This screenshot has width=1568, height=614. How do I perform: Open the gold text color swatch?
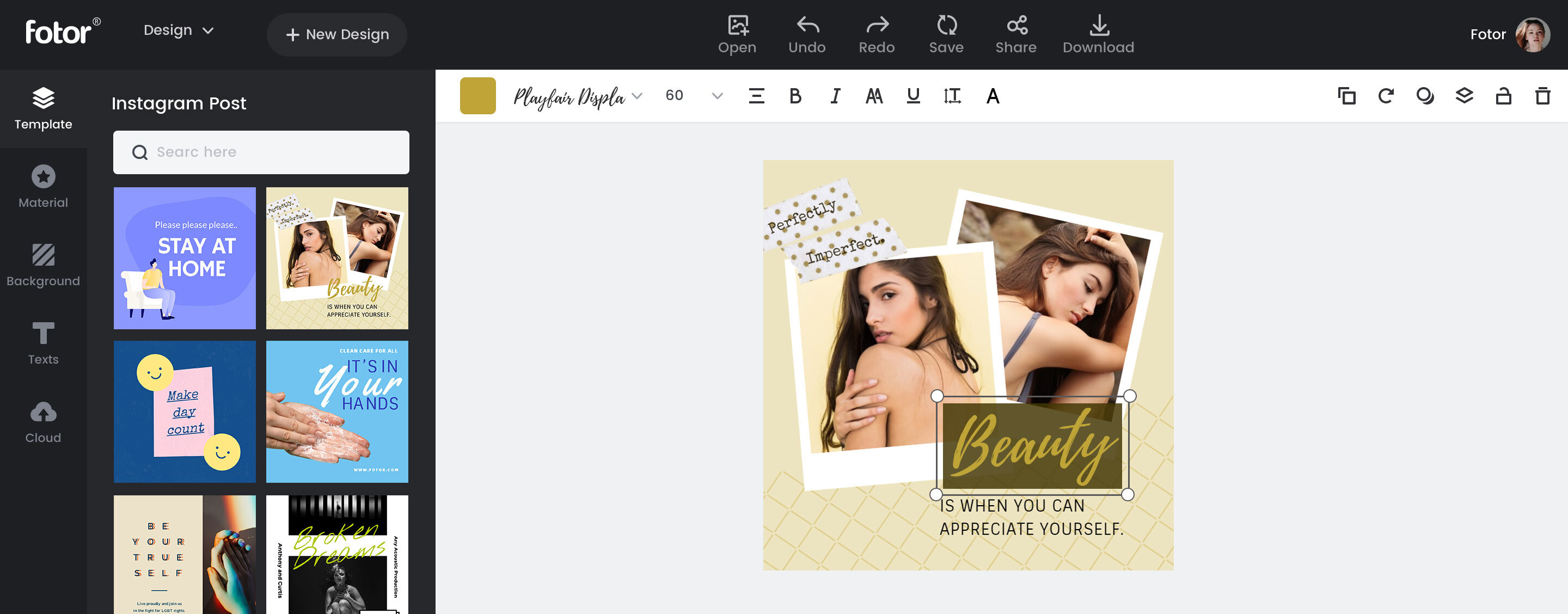[477, 96]
